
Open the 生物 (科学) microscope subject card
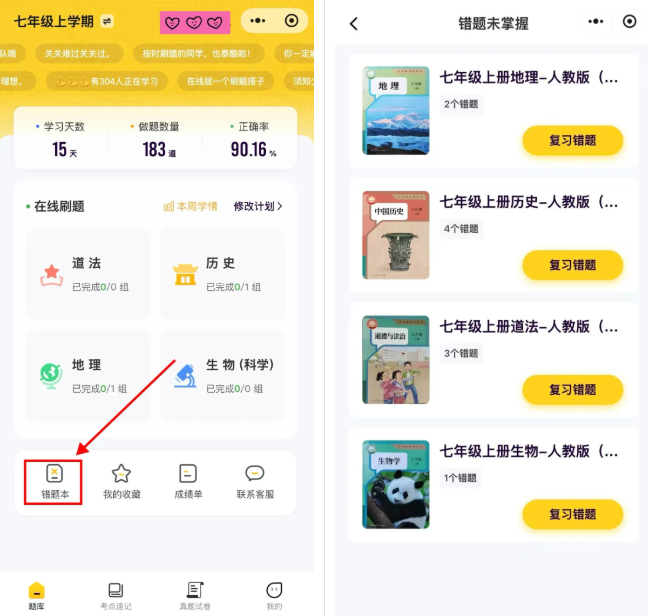tap(222, 375)
